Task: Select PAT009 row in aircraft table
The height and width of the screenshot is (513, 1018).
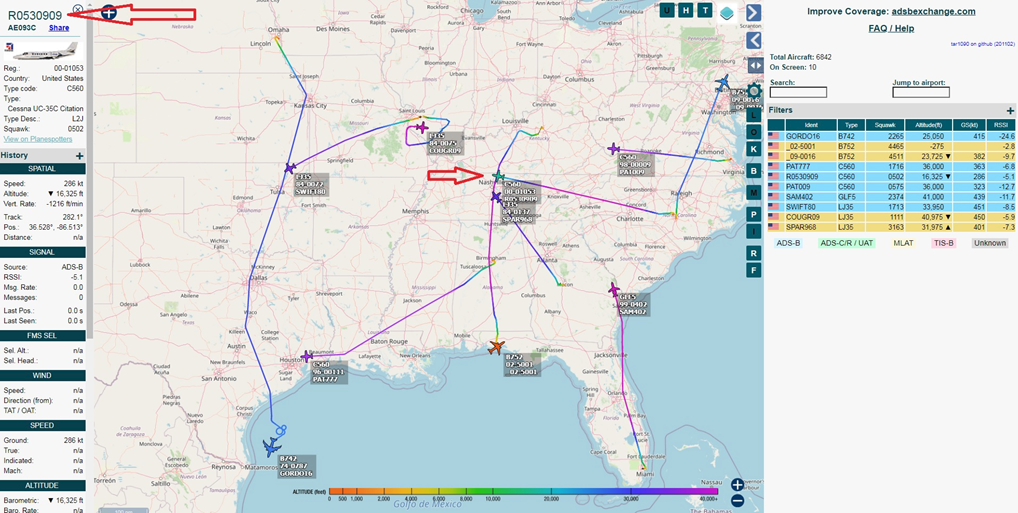Action: pos(891,186)
